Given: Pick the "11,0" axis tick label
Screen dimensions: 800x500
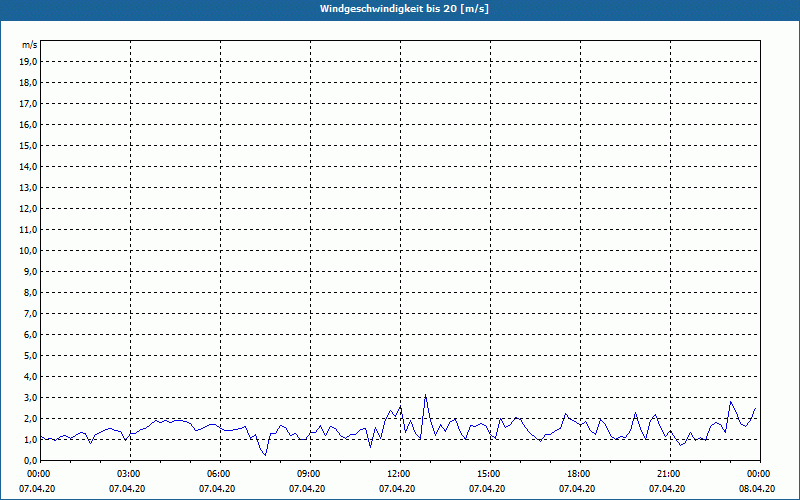Looking at the screenshot, I should tap(28, 230).
